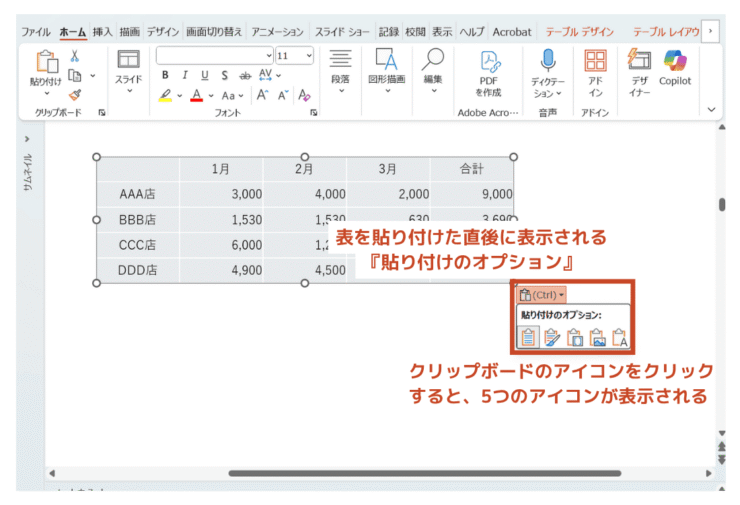The height and width of the screenshot is (505, 740).
Task: Choose Keep Source Formatting paste option
Action: point(552,337)
